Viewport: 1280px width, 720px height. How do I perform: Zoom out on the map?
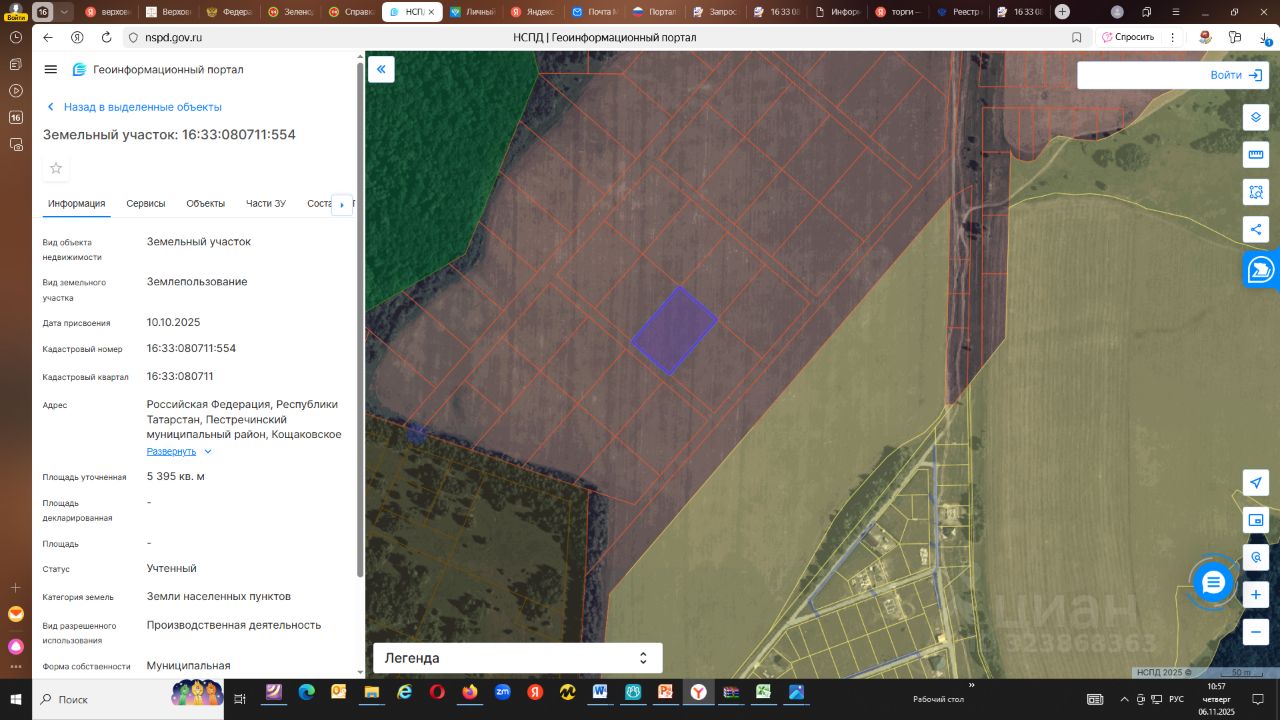(1256, 632)
